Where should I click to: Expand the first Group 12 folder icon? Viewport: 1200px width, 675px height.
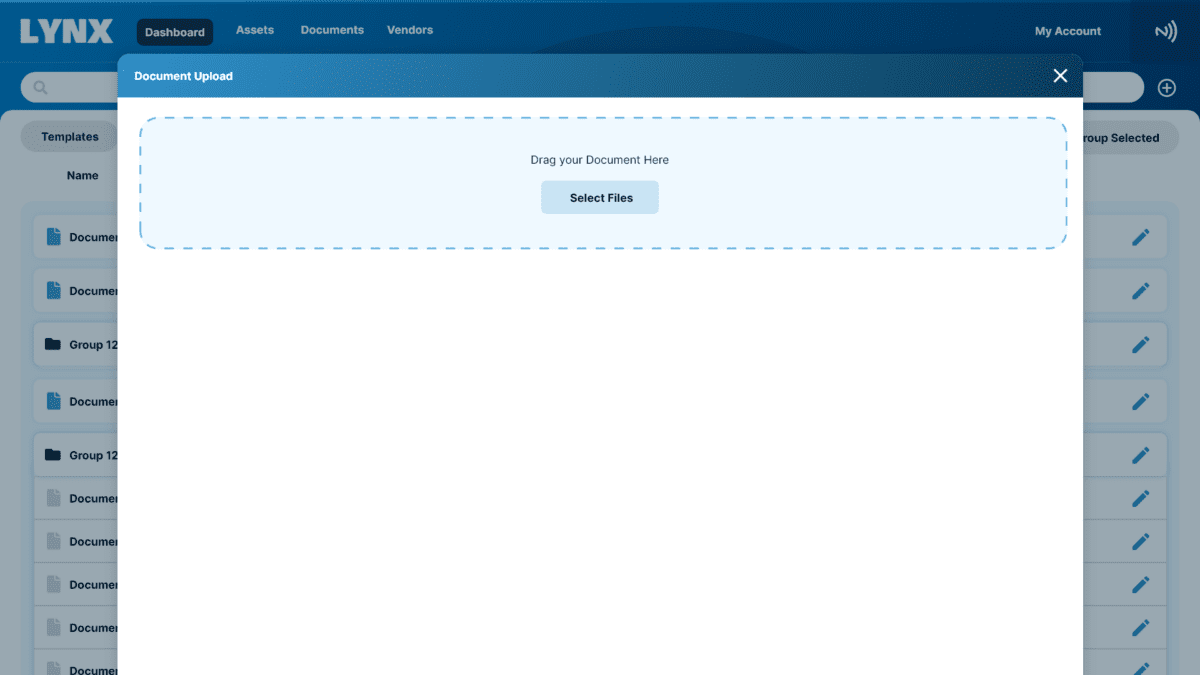point(53,344)
